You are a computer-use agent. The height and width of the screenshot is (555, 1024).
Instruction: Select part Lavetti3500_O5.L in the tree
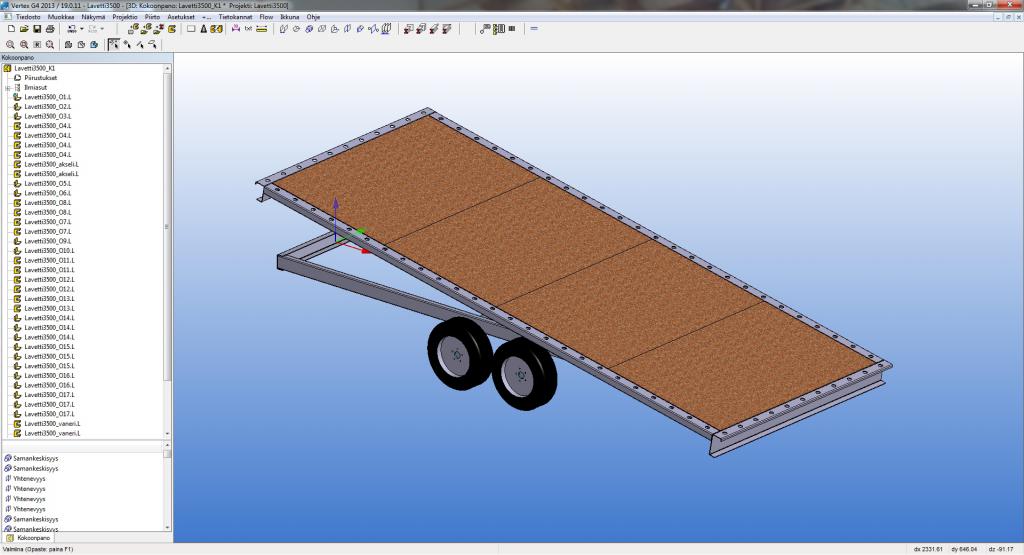click(x=48, y=183)
